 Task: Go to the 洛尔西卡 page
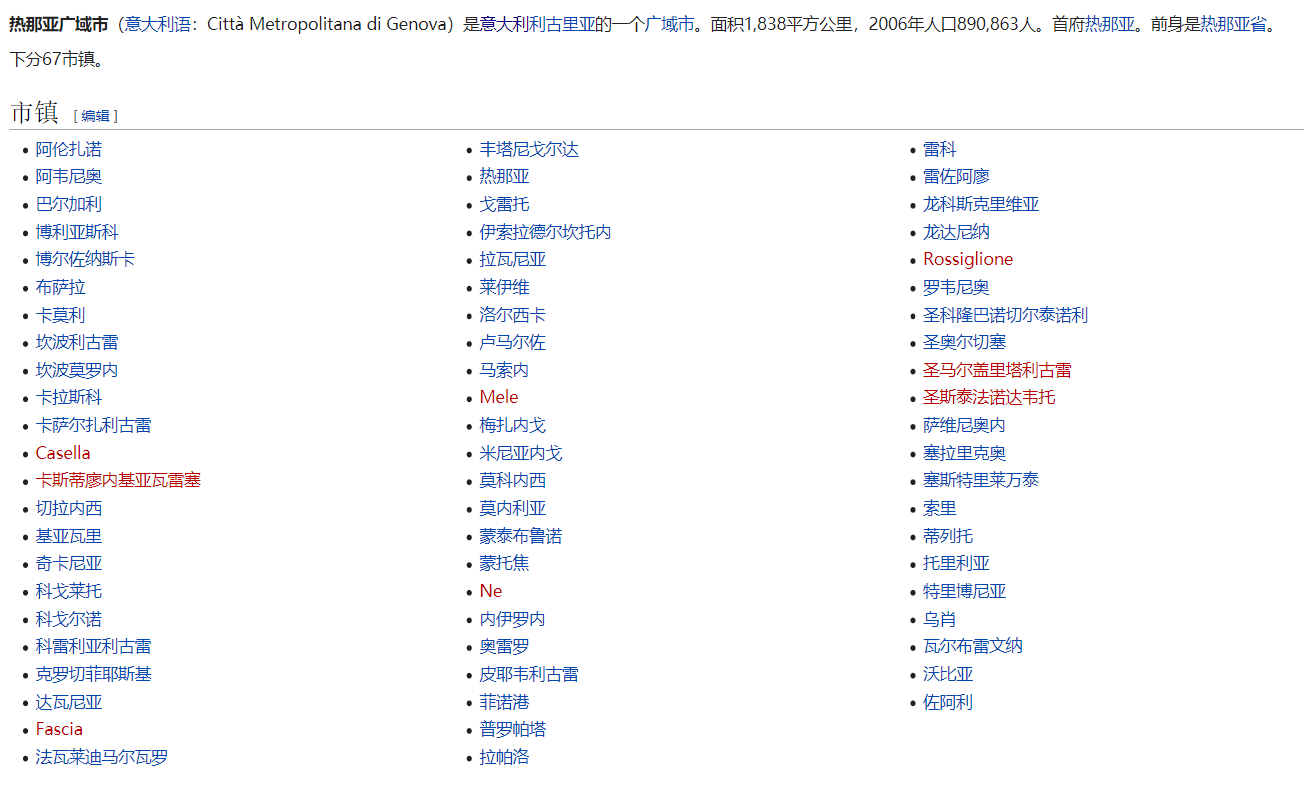pyautogui.click(x=513, y=315)
